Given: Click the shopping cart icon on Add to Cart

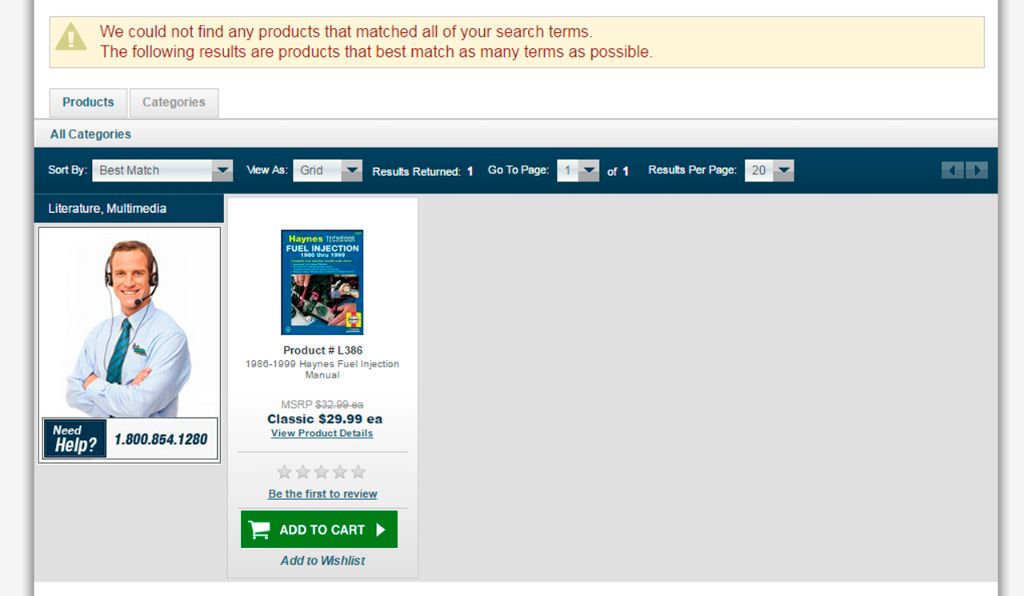Looking at the screenshot, I should 259,529.
